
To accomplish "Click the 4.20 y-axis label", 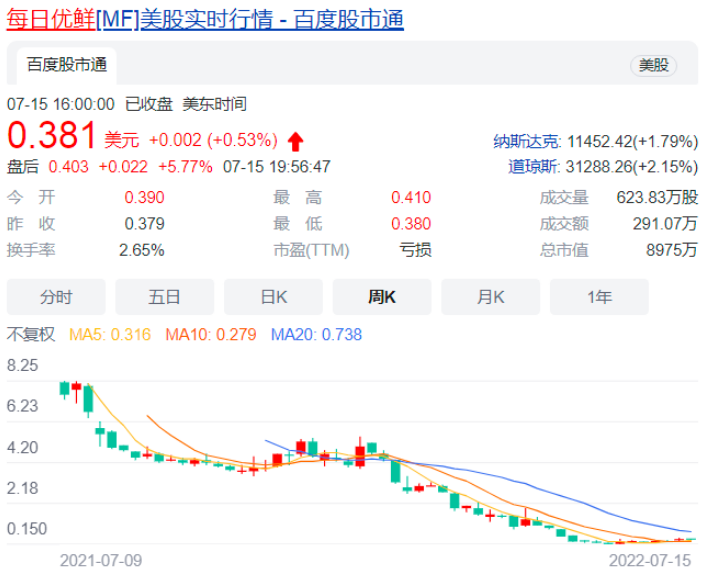I will coord(23,448).
